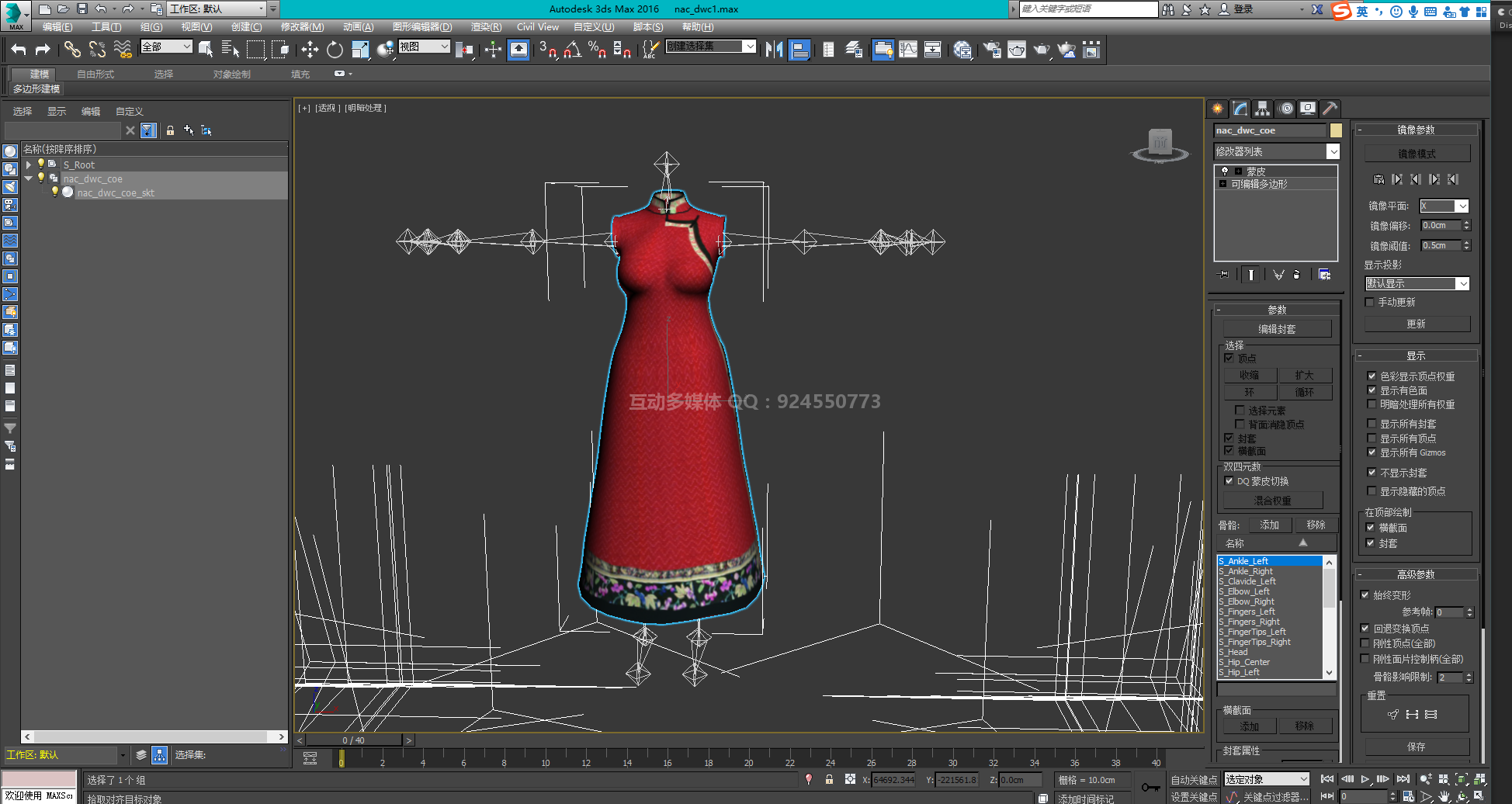Open the Create sun-icon panel tab
Image resolution: width=1512 pixels, height=804 pixels.
1217,109
